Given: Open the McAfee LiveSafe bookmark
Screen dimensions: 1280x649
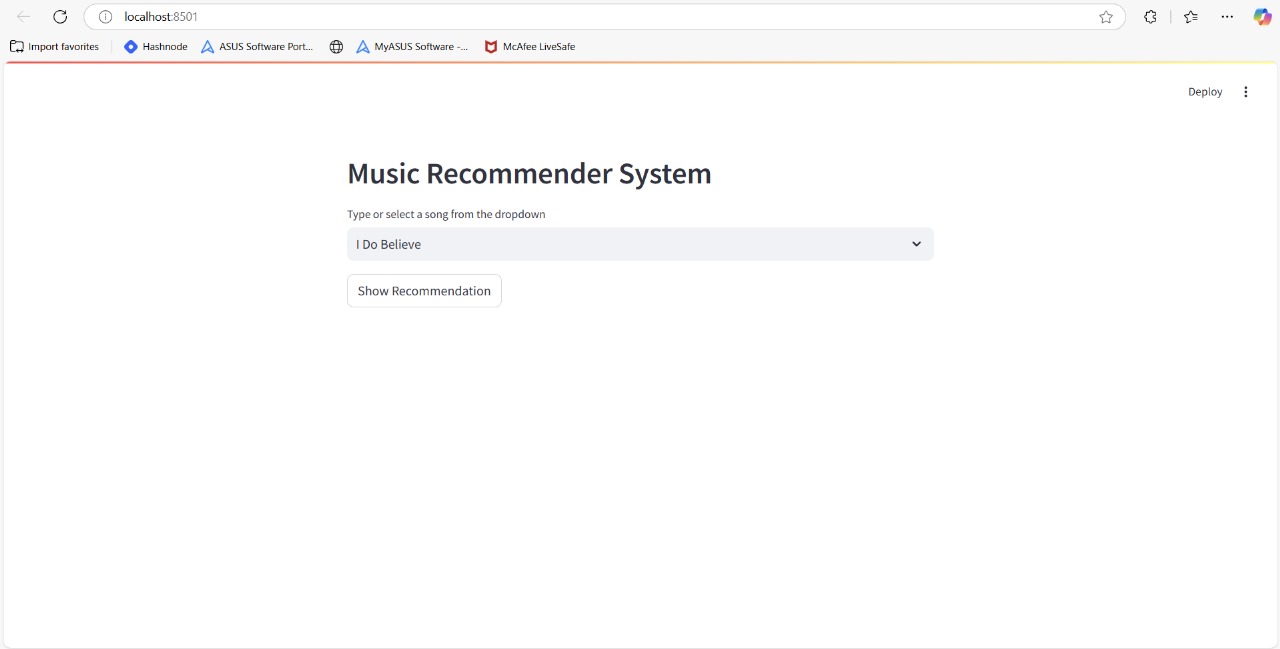Looking at the screenshot, I should coord(530,47).
